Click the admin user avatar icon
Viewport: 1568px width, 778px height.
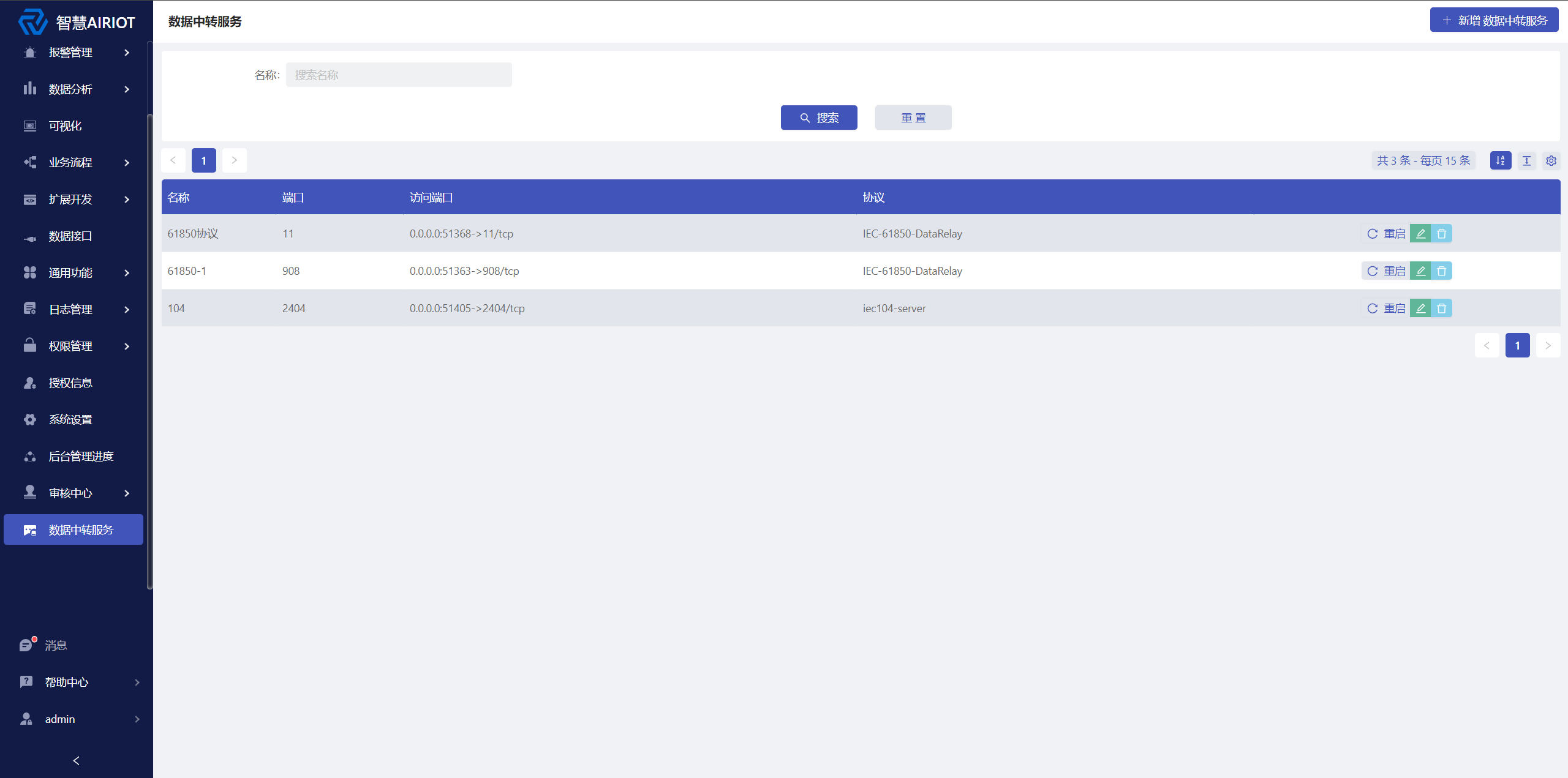(26, 719)
